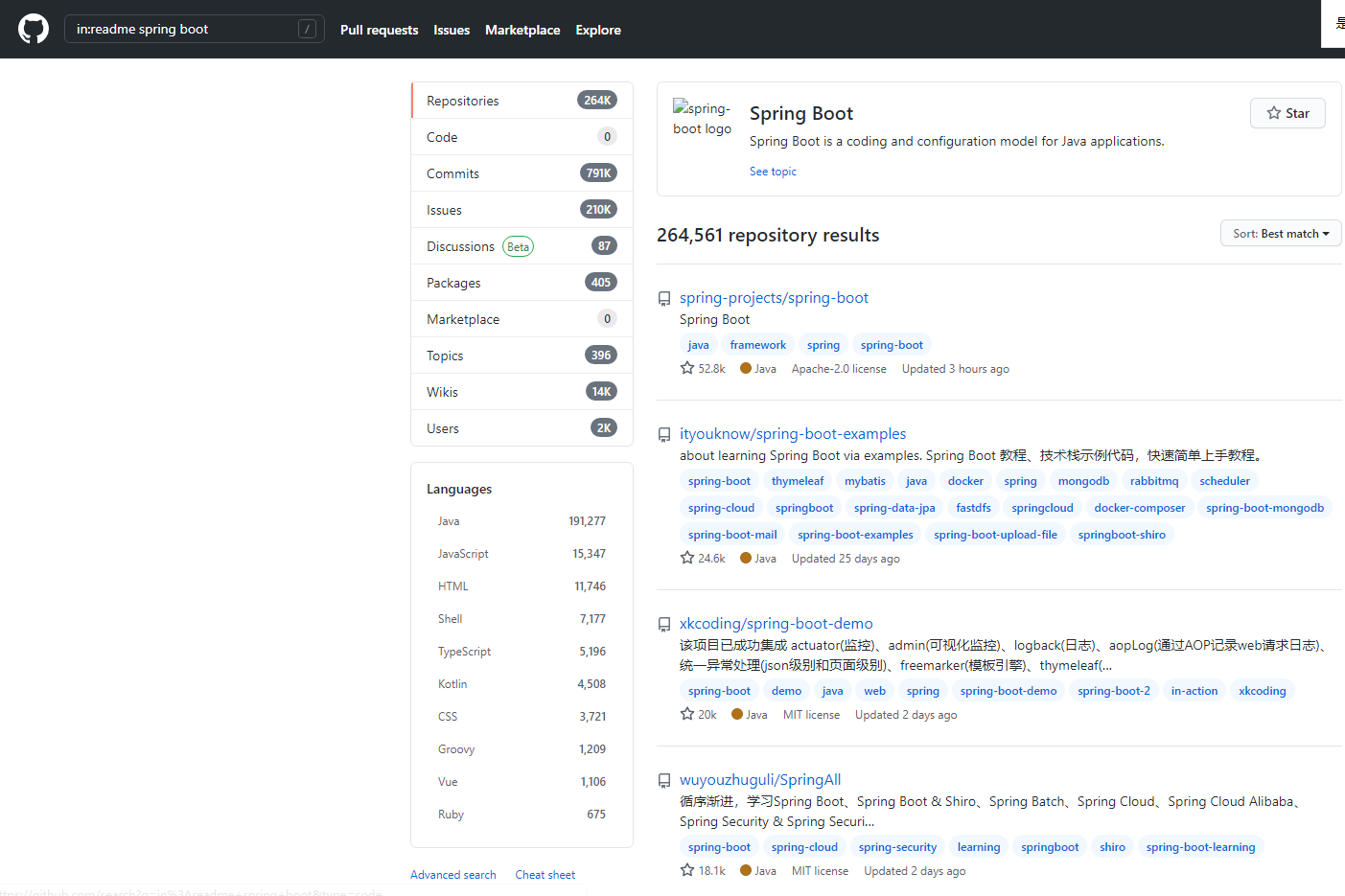The image size is (1345, 896).
Task: Select the Users filter in the sidebar
Action: click(522, 428)
